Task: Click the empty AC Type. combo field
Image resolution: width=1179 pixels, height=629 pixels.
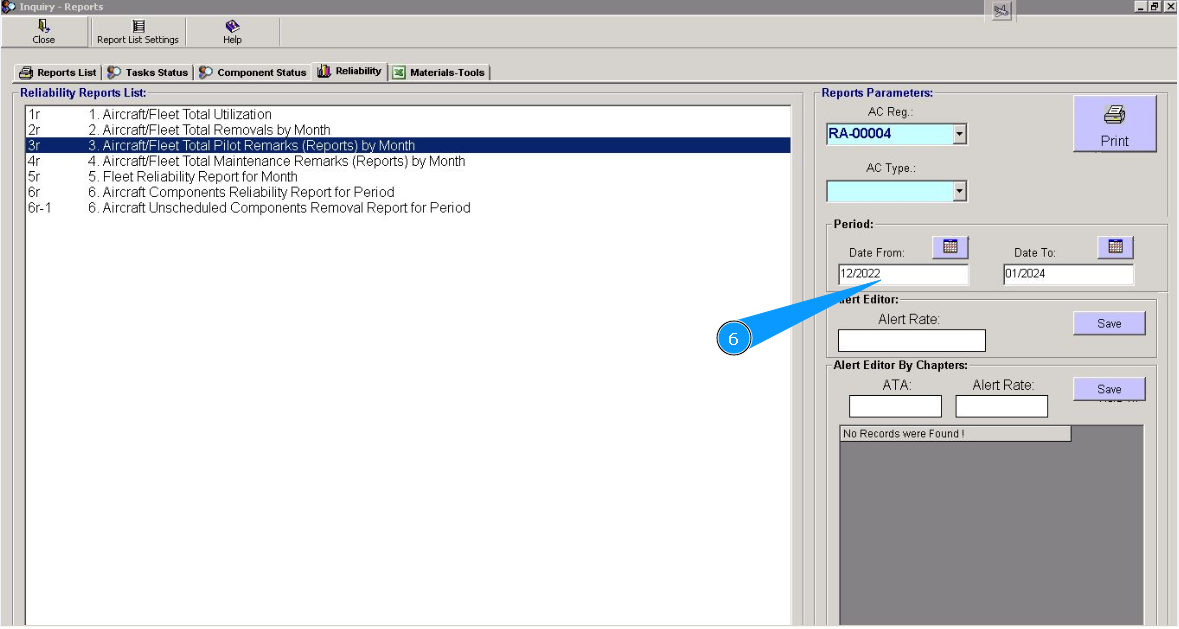Action: click(x=890, y=192)
